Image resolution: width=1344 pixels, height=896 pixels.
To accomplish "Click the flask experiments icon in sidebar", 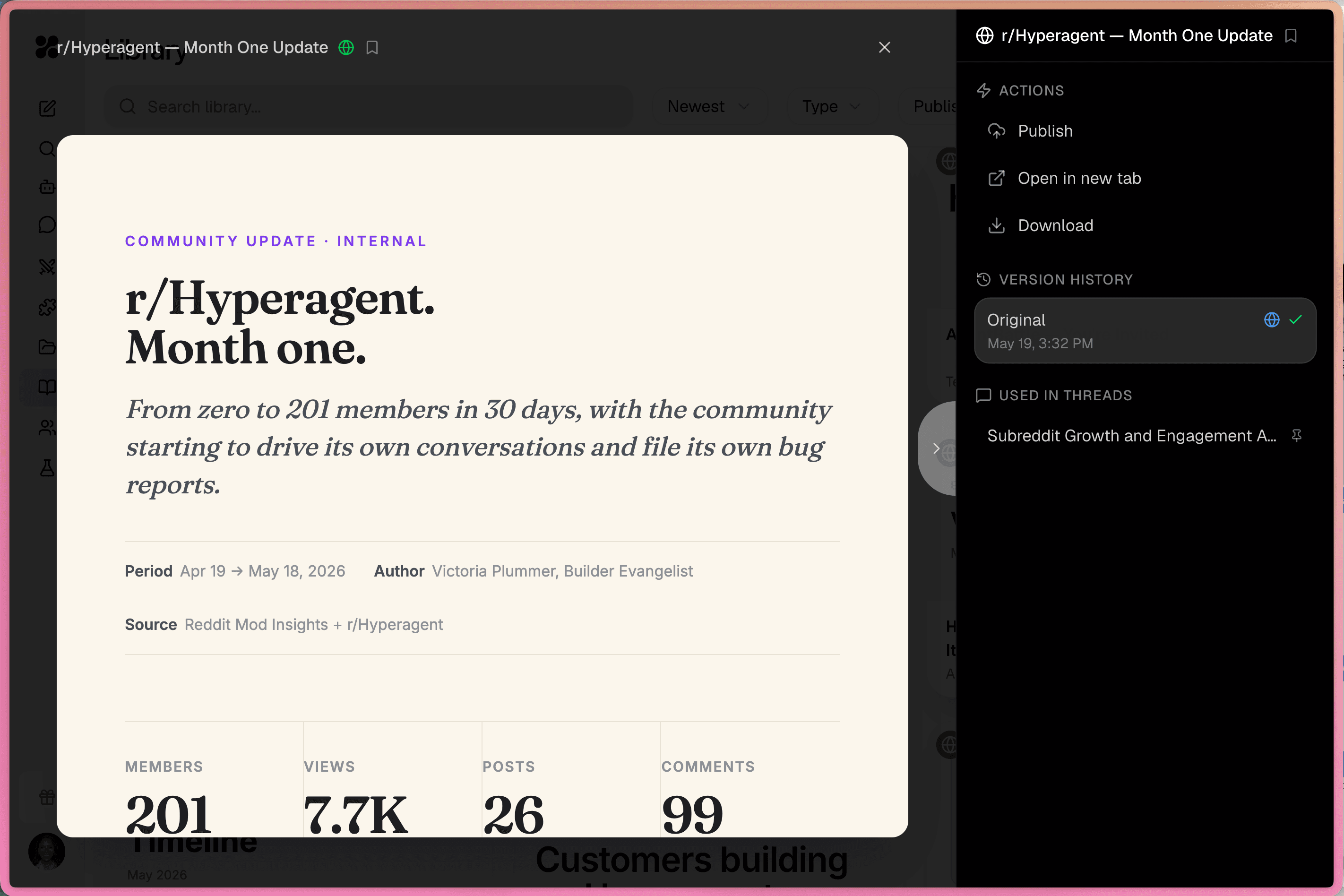I will tap(47, 468).
